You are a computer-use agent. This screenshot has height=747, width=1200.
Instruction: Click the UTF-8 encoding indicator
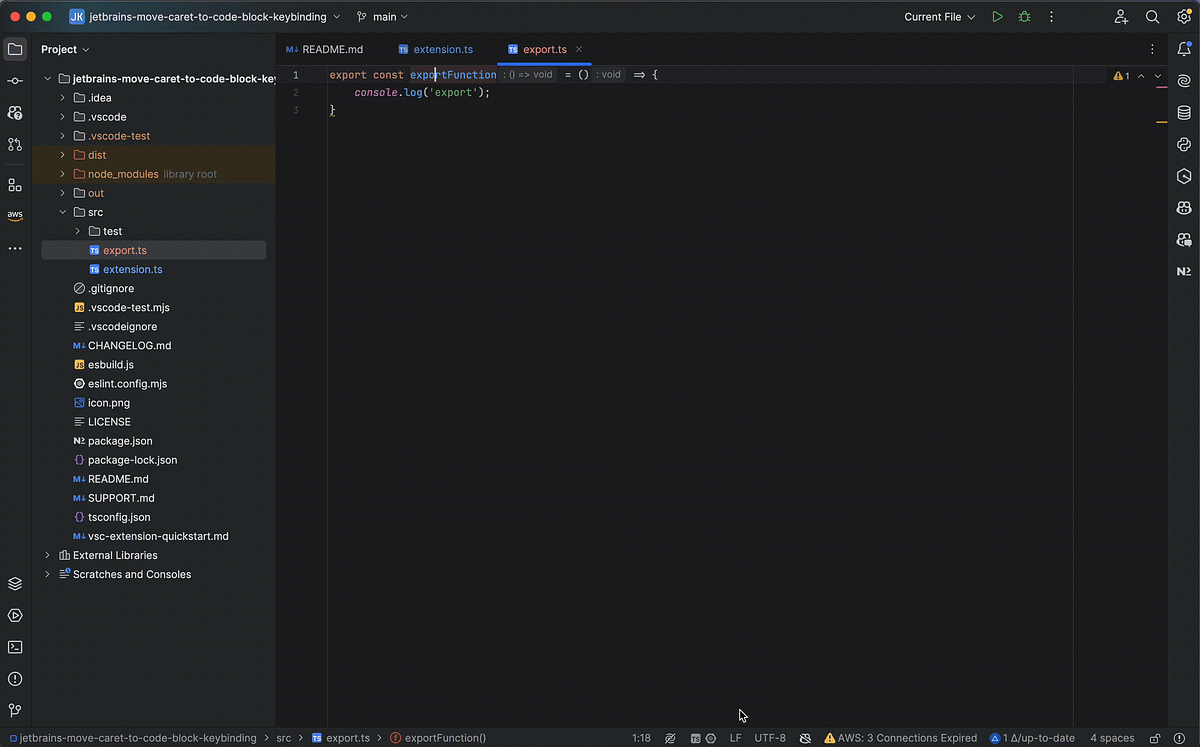click(x=769, y=738)
